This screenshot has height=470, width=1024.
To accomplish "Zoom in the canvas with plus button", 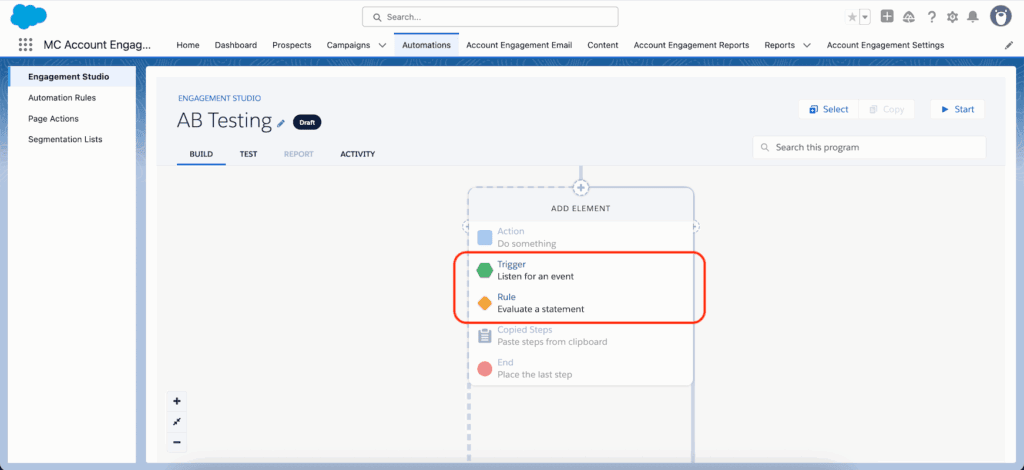I will [176, 401].
